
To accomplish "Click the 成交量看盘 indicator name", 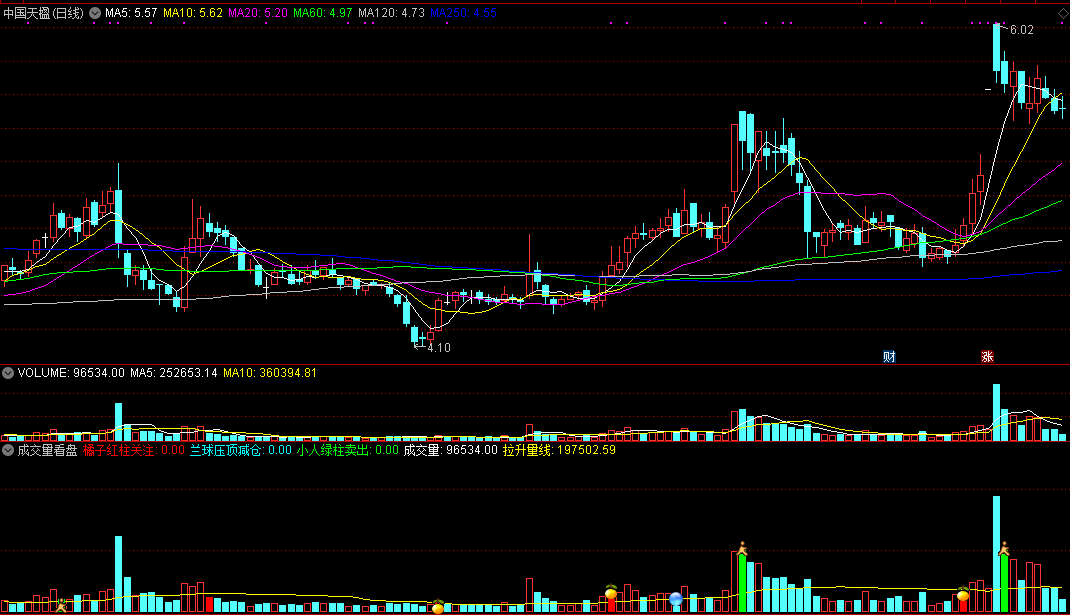I will pyautogui.click(x=47, y=450).
